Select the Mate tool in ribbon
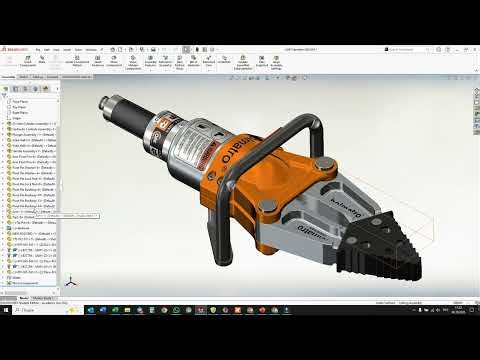The image size is (480, 360). 42,60
